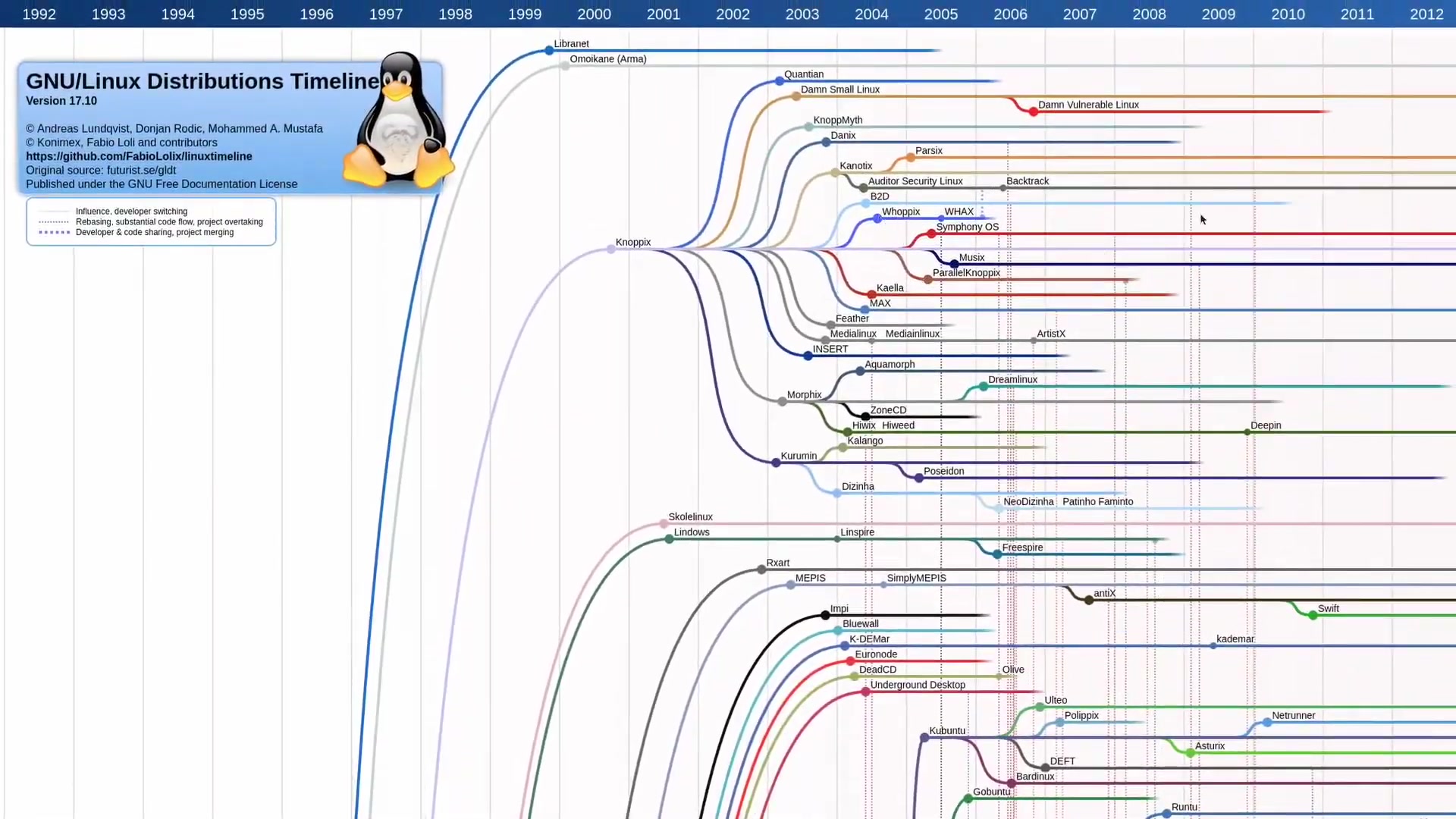1456x819 pixels.
Task: Select the Kurumin node
Action: pyautogui.click(x=776, y=463)
